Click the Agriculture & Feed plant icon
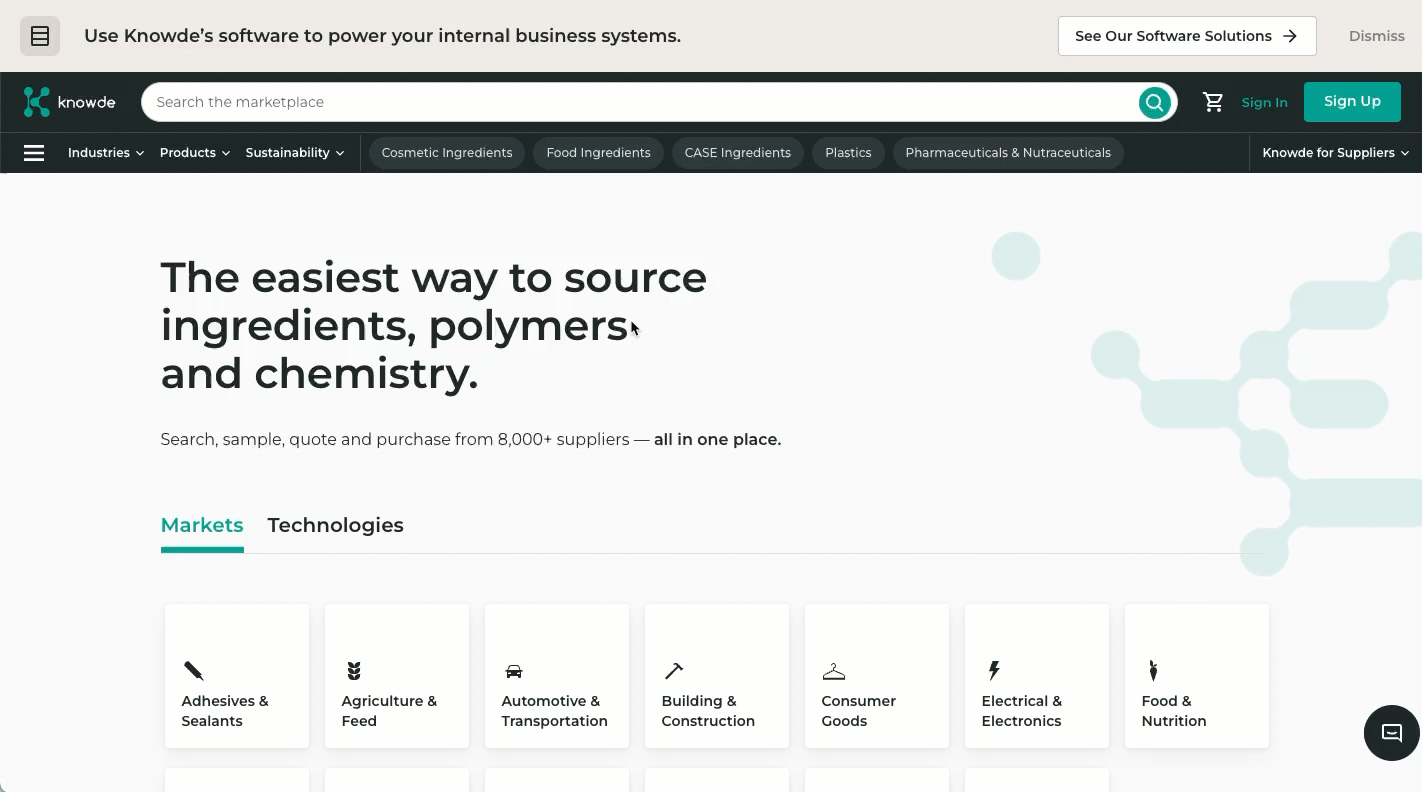This screenshot has width=1422, height=792. 354,670
